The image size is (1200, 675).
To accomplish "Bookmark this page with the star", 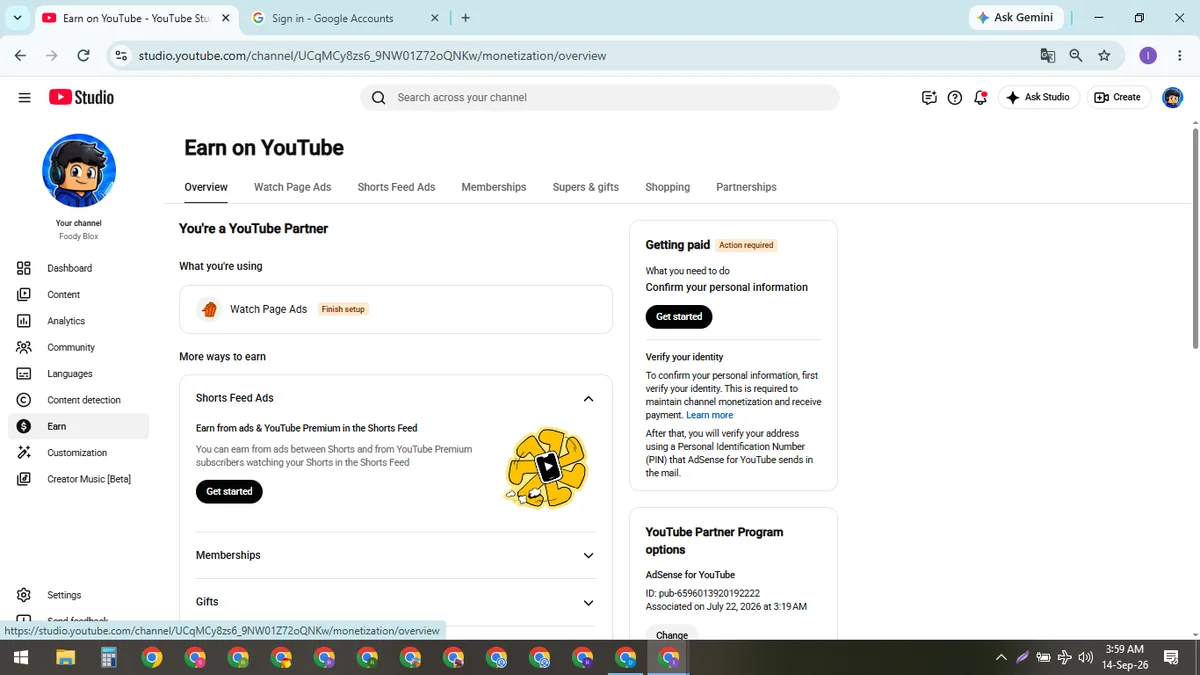I will pos(1104,56).
